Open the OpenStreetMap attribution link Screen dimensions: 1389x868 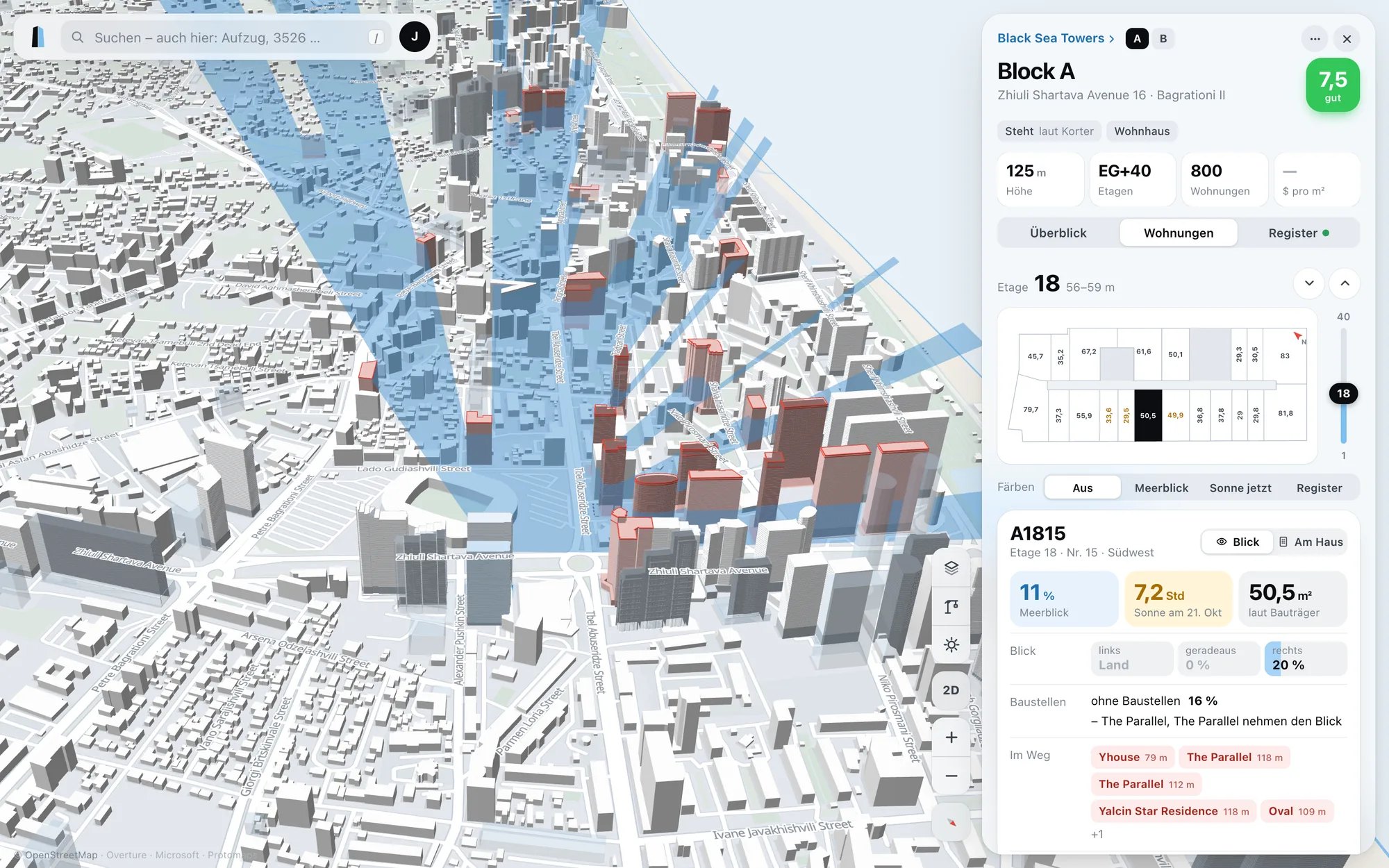point(61,855)
